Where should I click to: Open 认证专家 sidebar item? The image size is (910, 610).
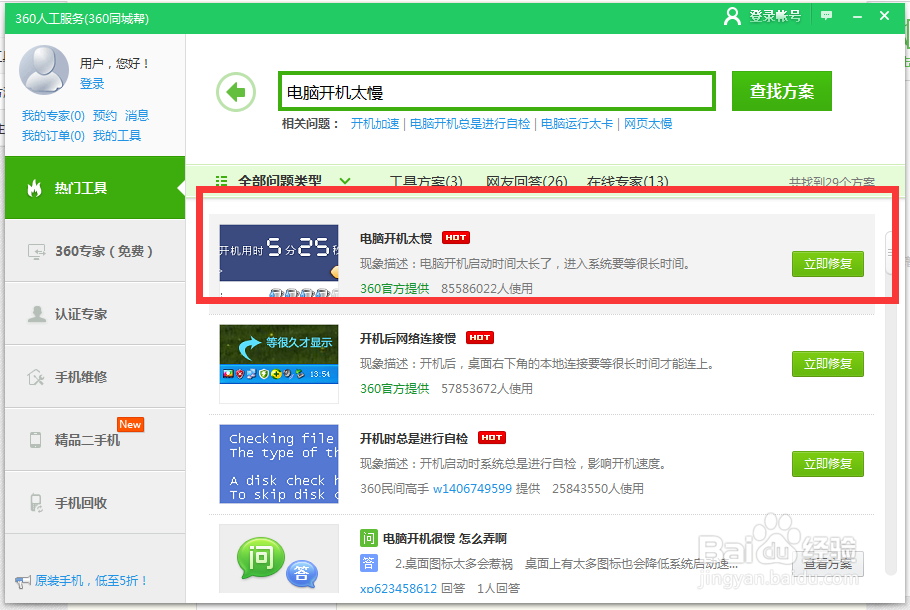95,314
